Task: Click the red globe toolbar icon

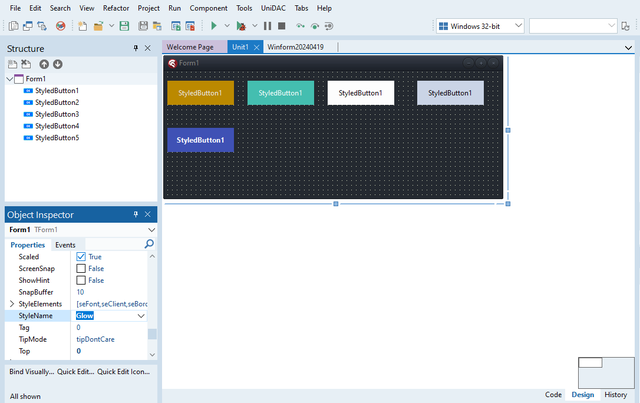Action: pos(60,26)
